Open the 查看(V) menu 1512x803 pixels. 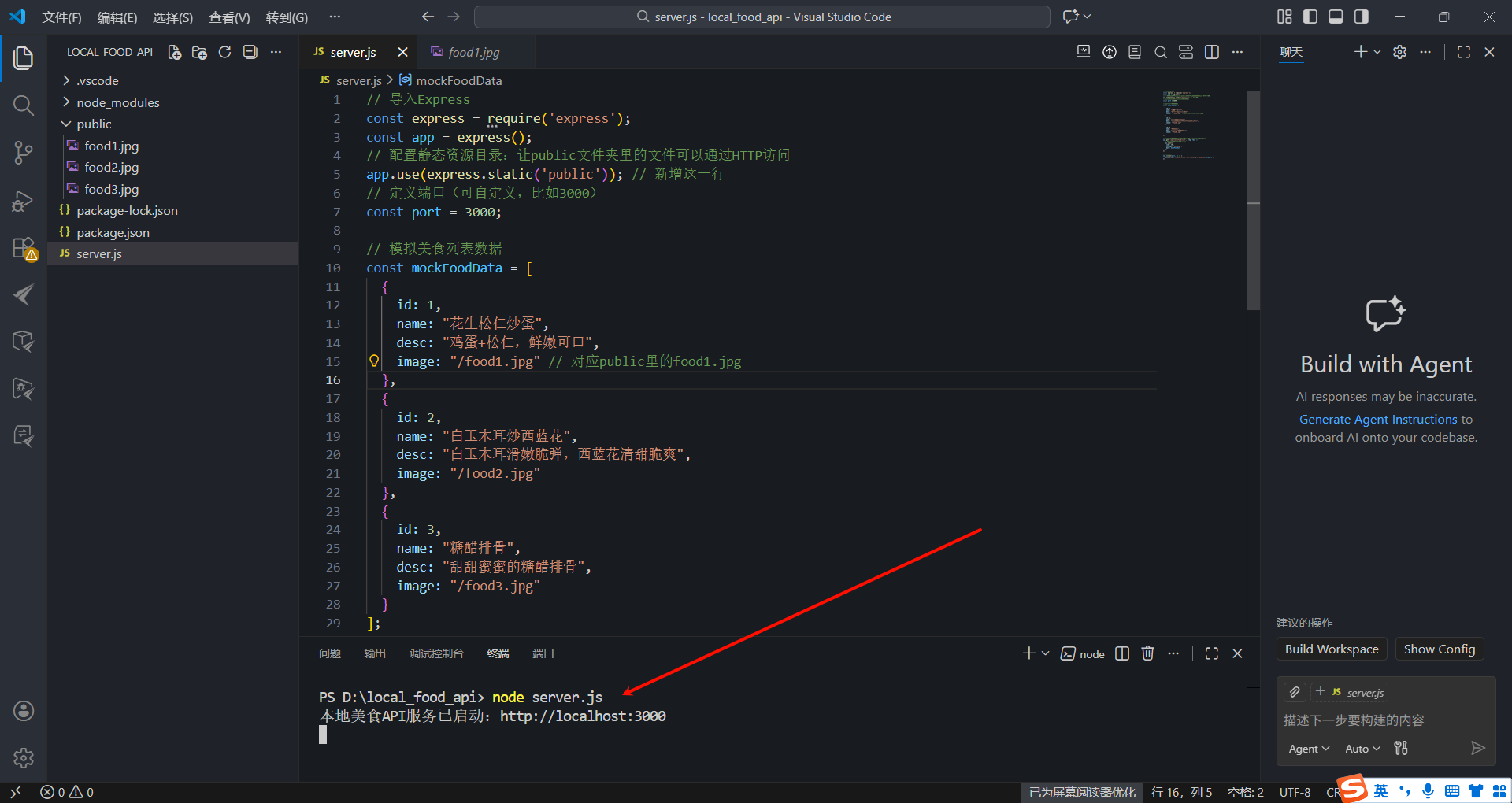229,17
